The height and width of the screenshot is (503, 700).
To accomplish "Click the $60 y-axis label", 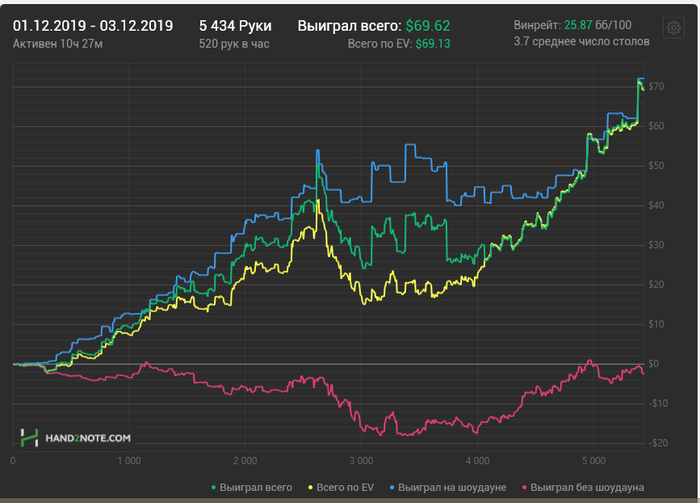I will (656, 126).
